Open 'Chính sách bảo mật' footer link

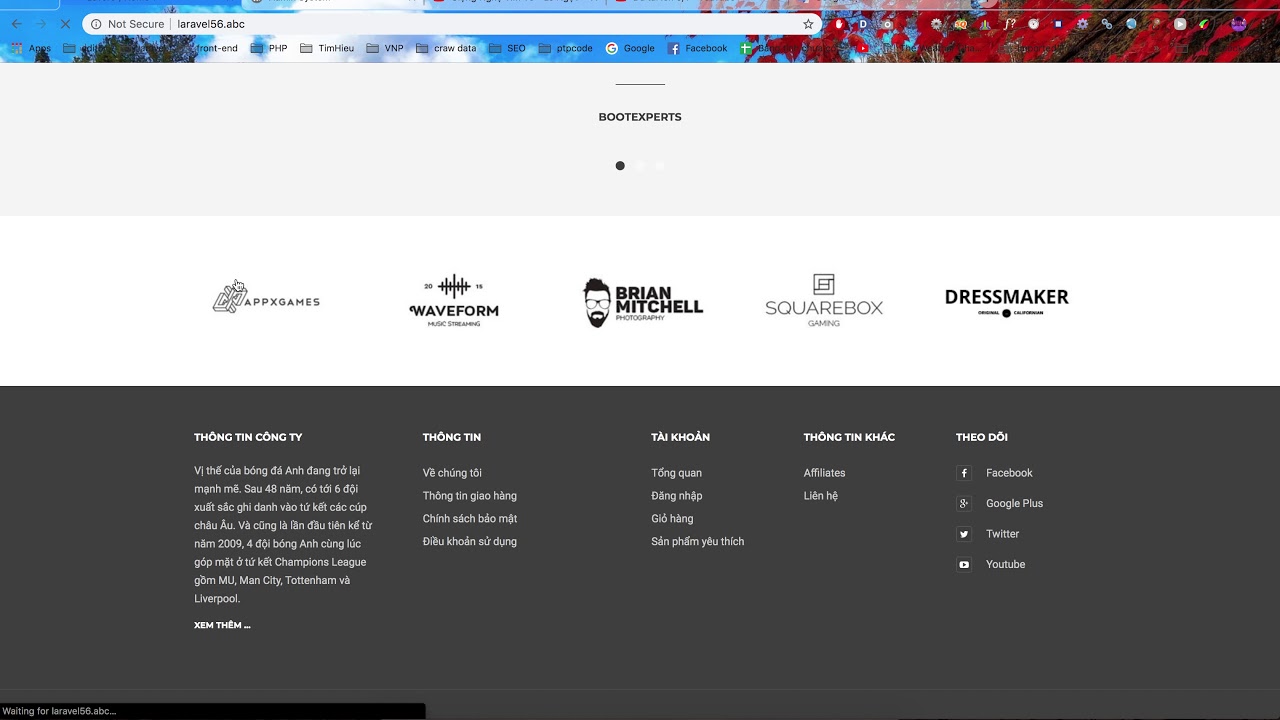pyautogui.click(x=470, y=519)
